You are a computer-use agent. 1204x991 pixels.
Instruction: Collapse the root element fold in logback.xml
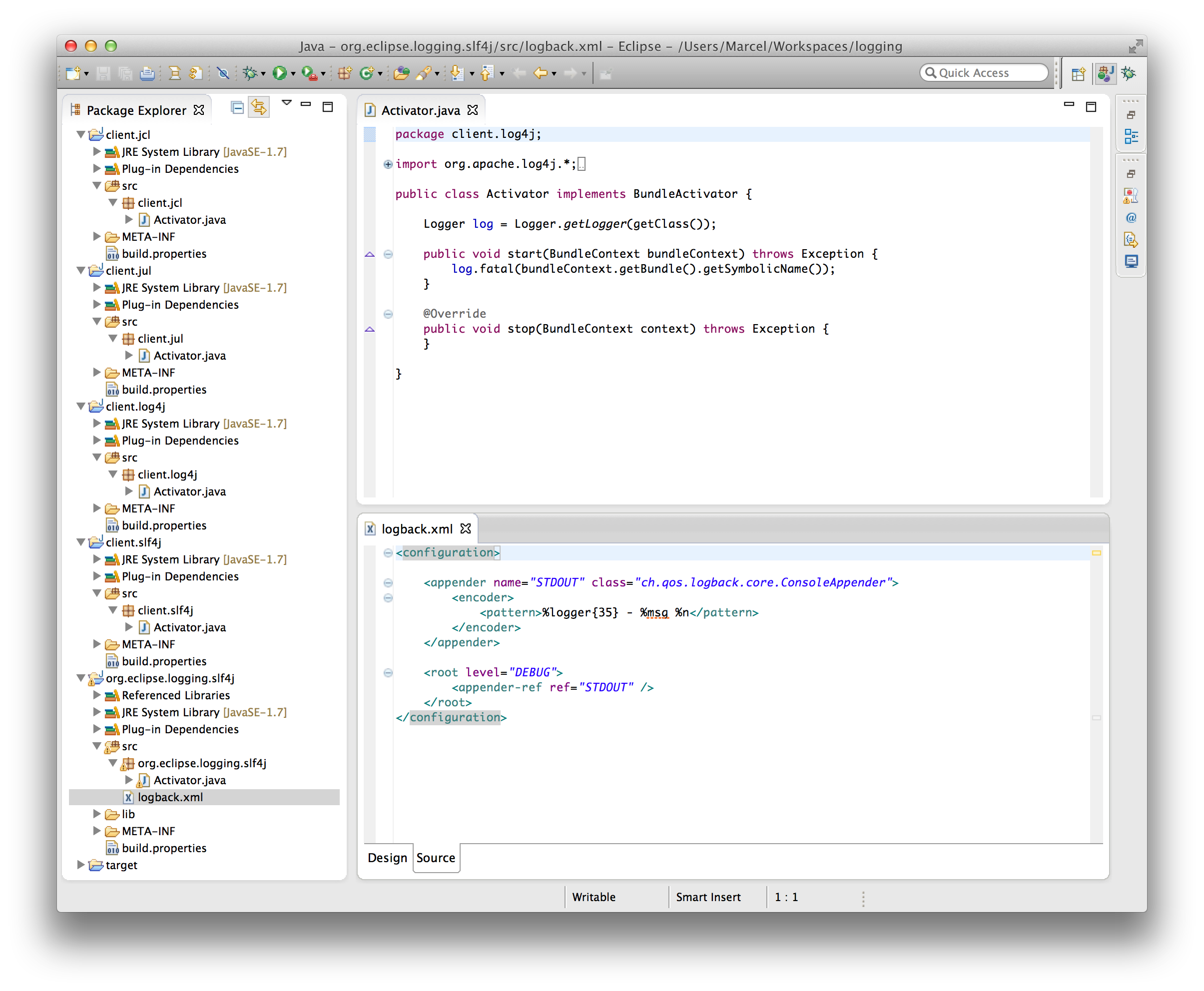tap(388, 672)
